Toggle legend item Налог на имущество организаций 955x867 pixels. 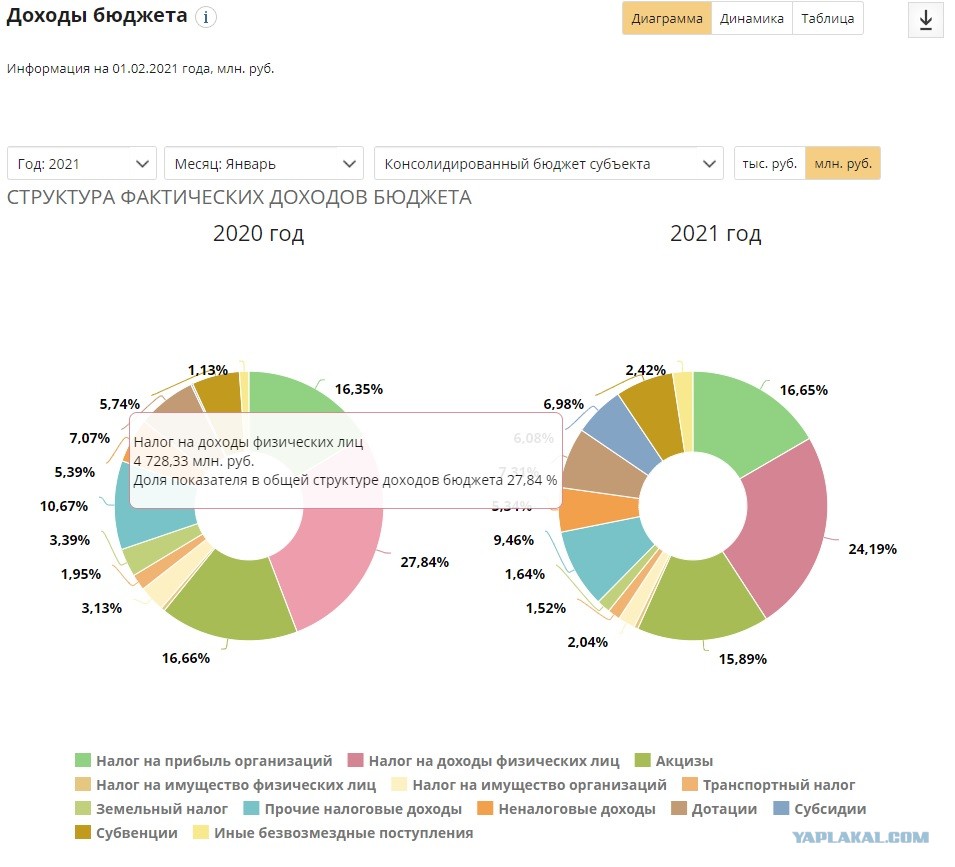point(529,785)
